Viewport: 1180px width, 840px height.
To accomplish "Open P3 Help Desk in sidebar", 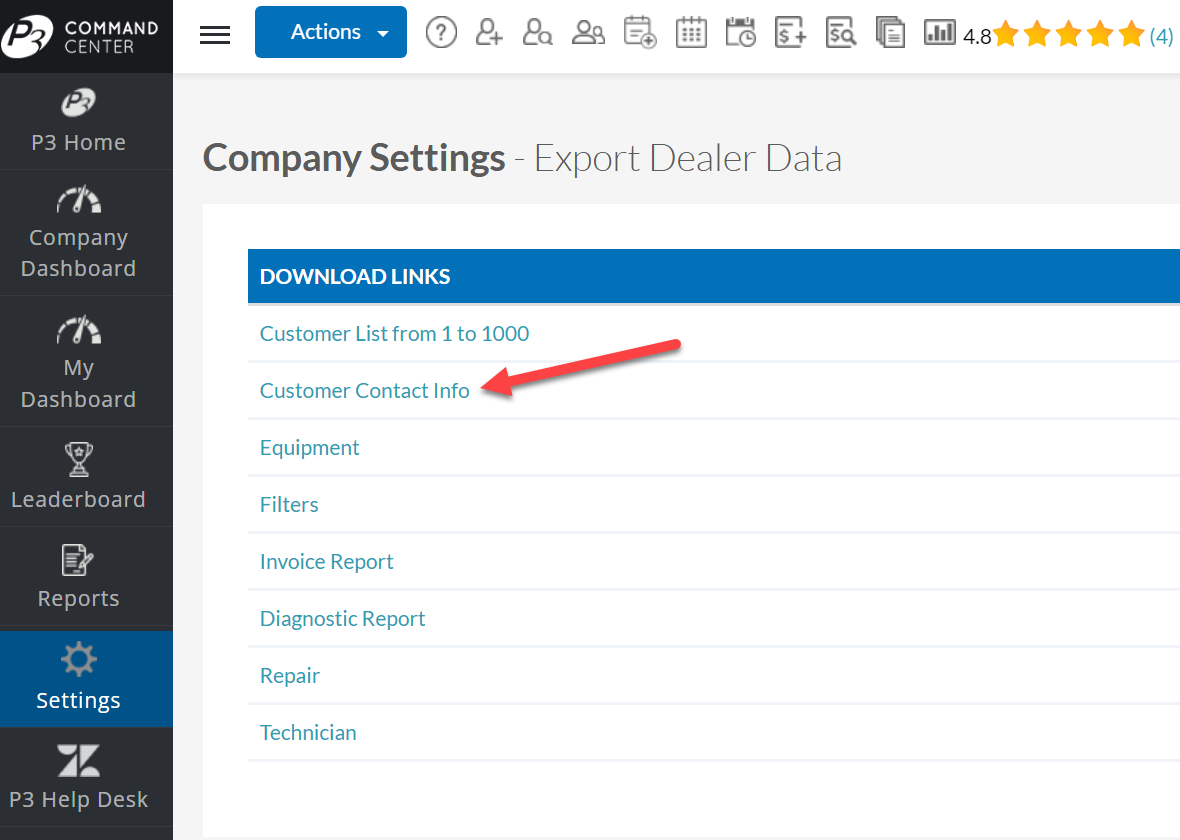I will point(78,777).
